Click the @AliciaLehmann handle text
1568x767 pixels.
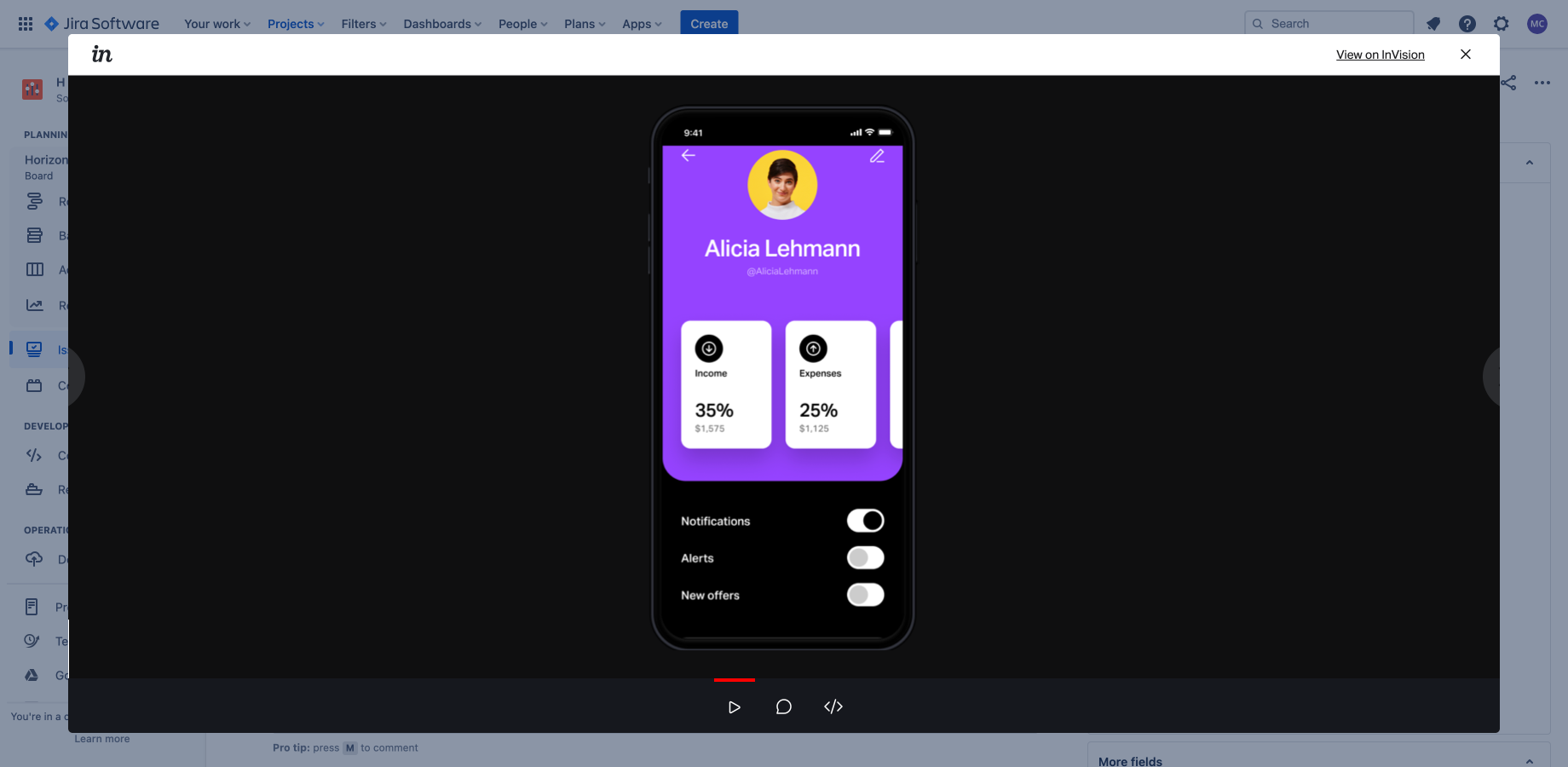(x=782, y=271)
